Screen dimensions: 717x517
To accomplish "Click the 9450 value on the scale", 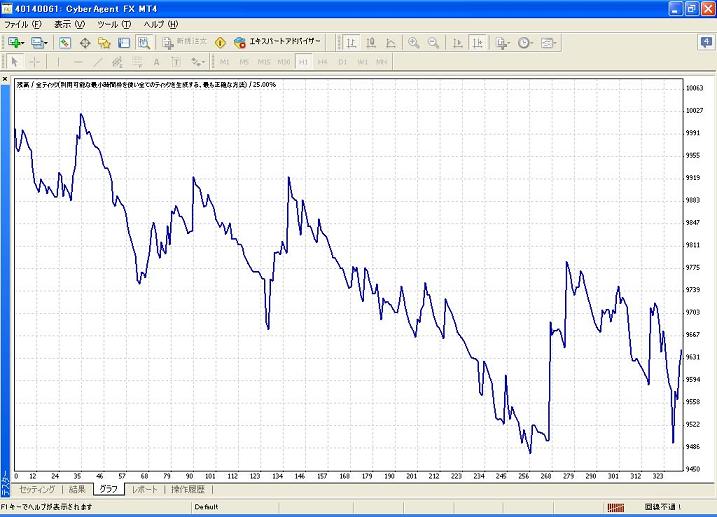I will (x=694, y=469).
